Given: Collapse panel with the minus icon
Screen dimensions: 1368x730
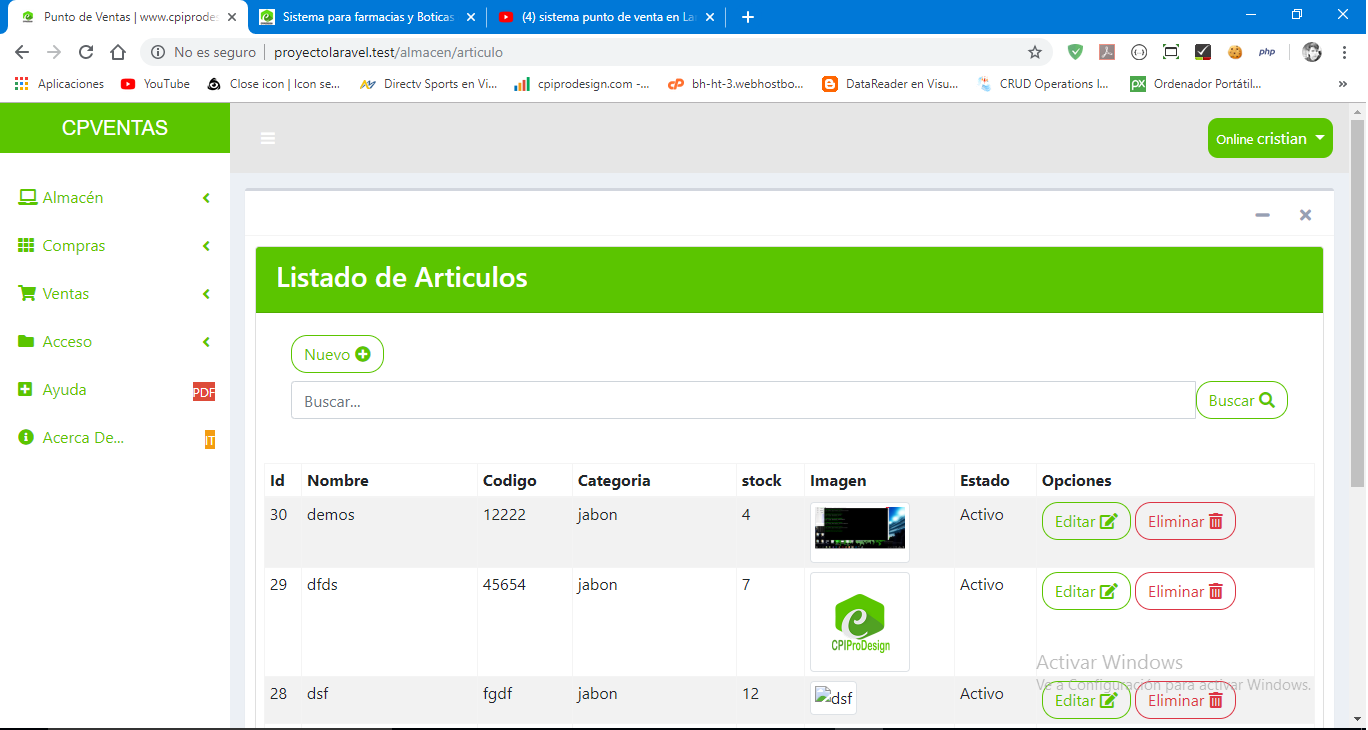Looking at the screenshot, I should tap(1262, 215).
